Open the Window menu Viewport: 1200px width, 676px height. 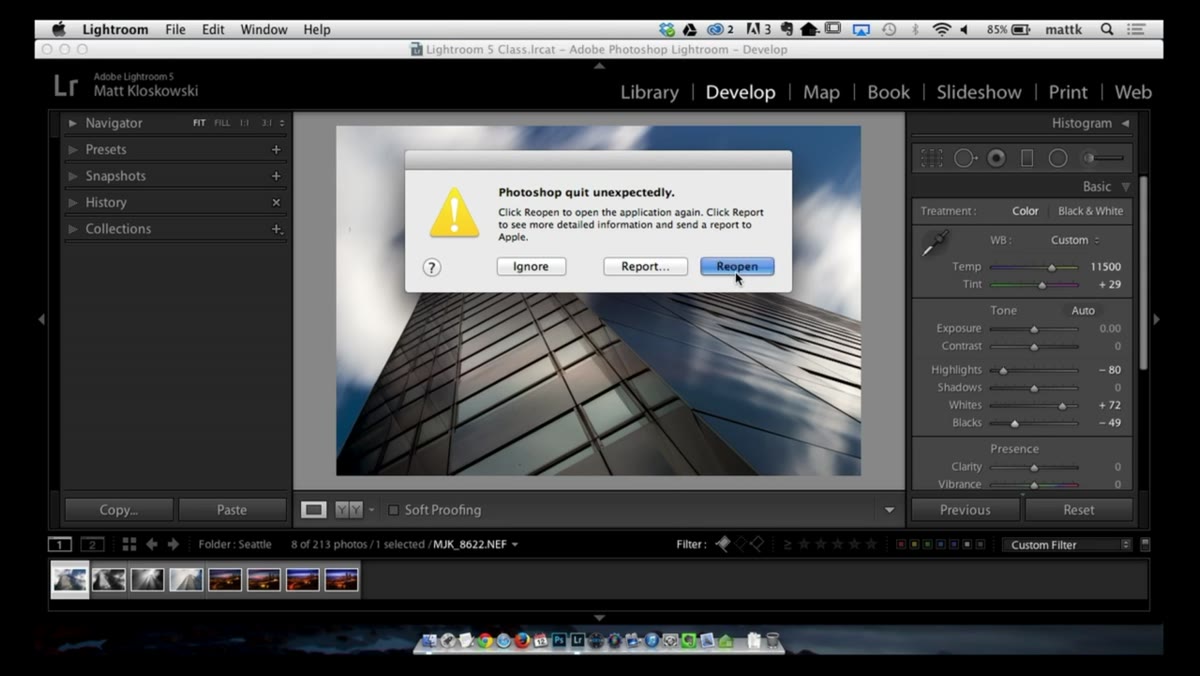264,30
